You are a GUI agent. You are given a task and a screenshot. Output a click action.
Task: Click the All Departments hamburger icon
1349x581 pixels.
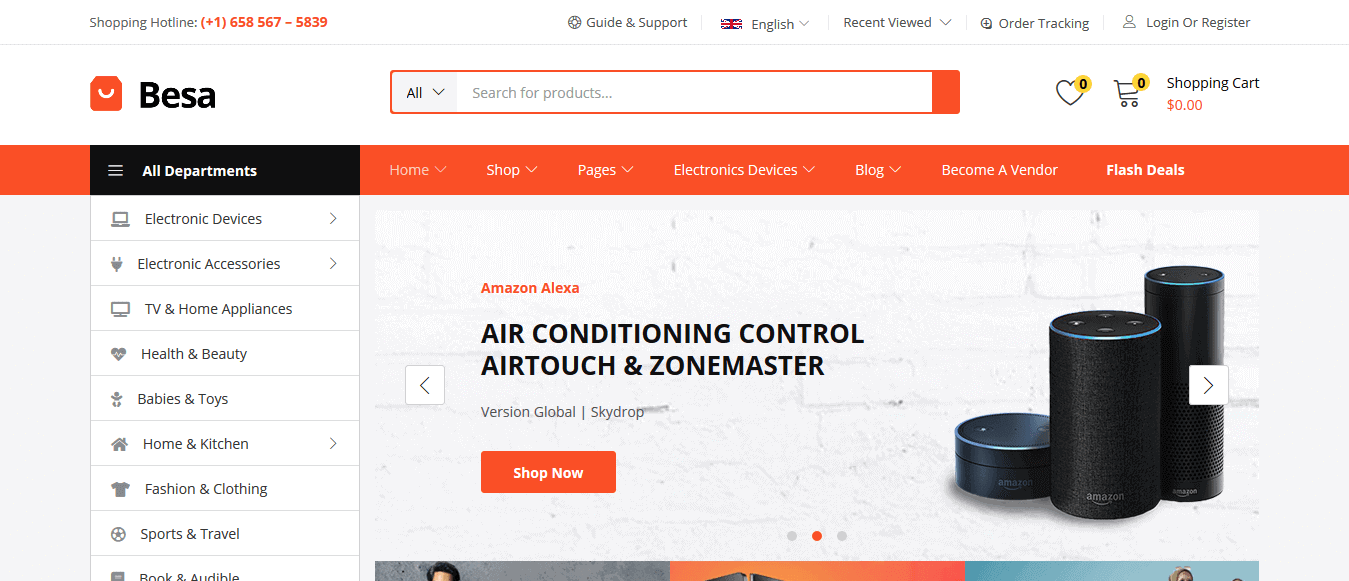coord(116,171)
